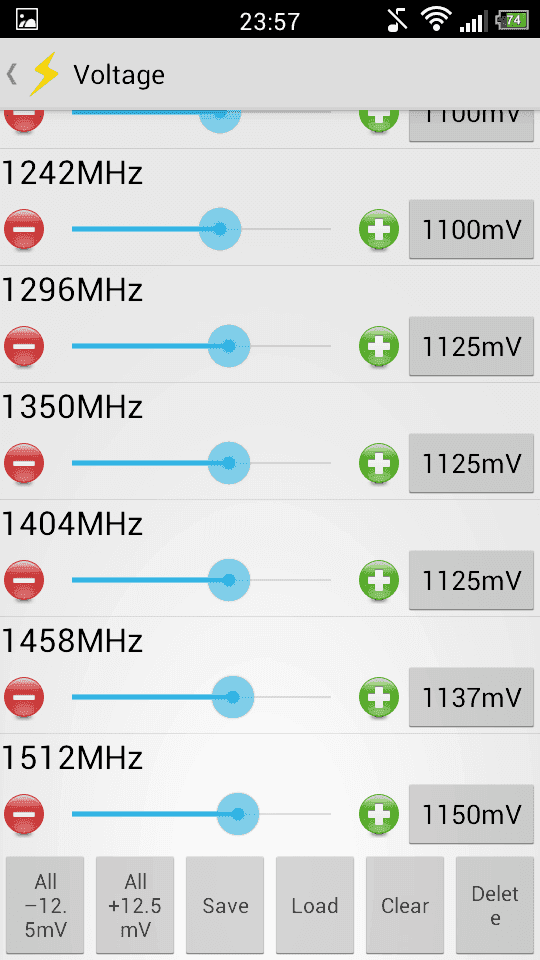Clear the voltage settings
540x960 pixels.
pyautogui.click(x=405, y=905)
